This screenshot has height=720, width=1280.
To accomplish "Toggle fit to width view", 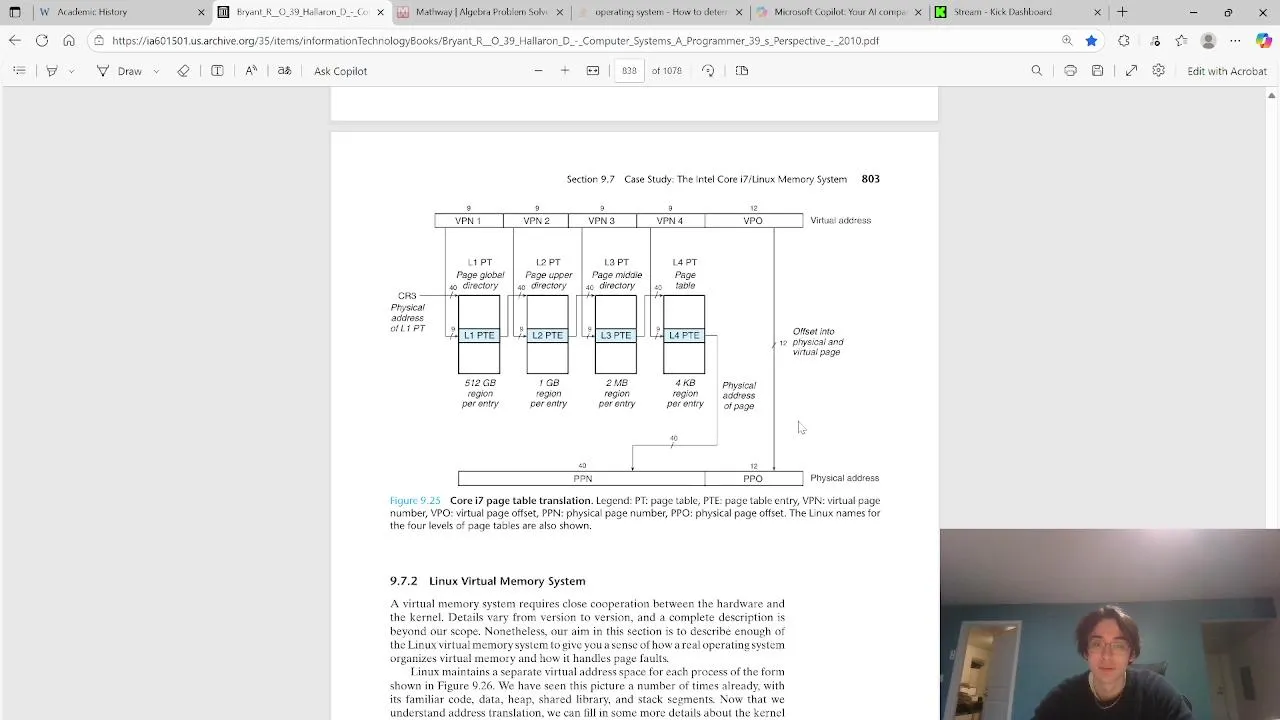I will (593, 71).
